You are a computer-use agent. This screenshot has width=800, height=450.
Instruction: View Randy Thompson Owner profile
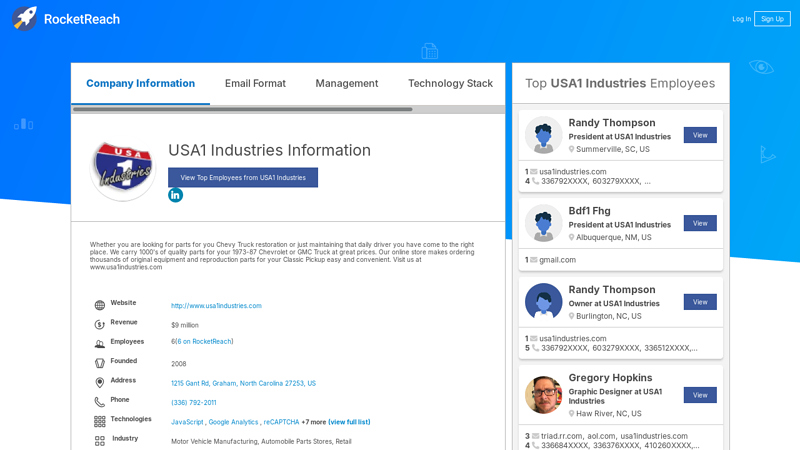pos(700,302)
